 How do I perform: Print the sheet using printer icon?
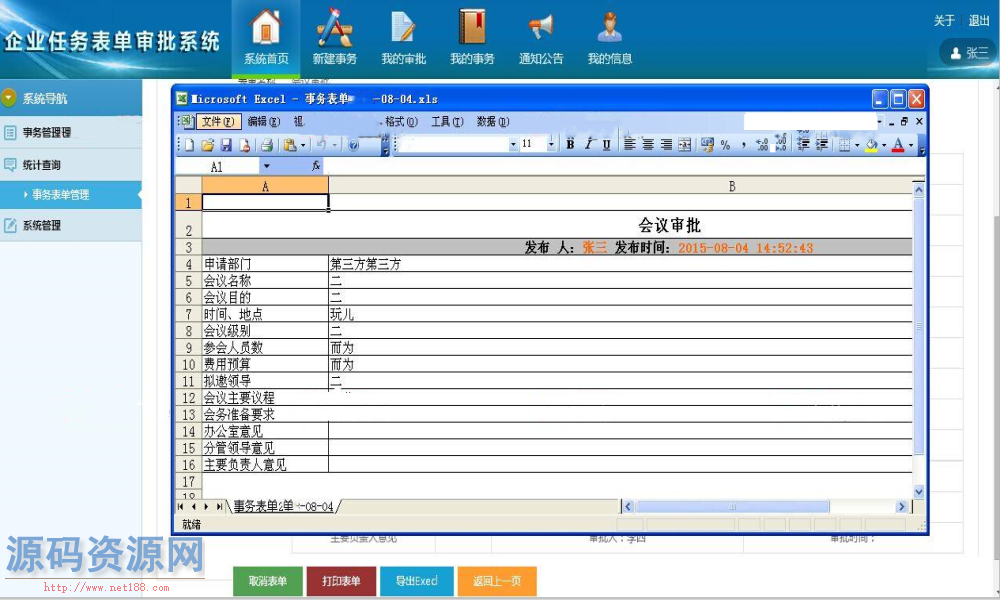click(x=267, y=145)
